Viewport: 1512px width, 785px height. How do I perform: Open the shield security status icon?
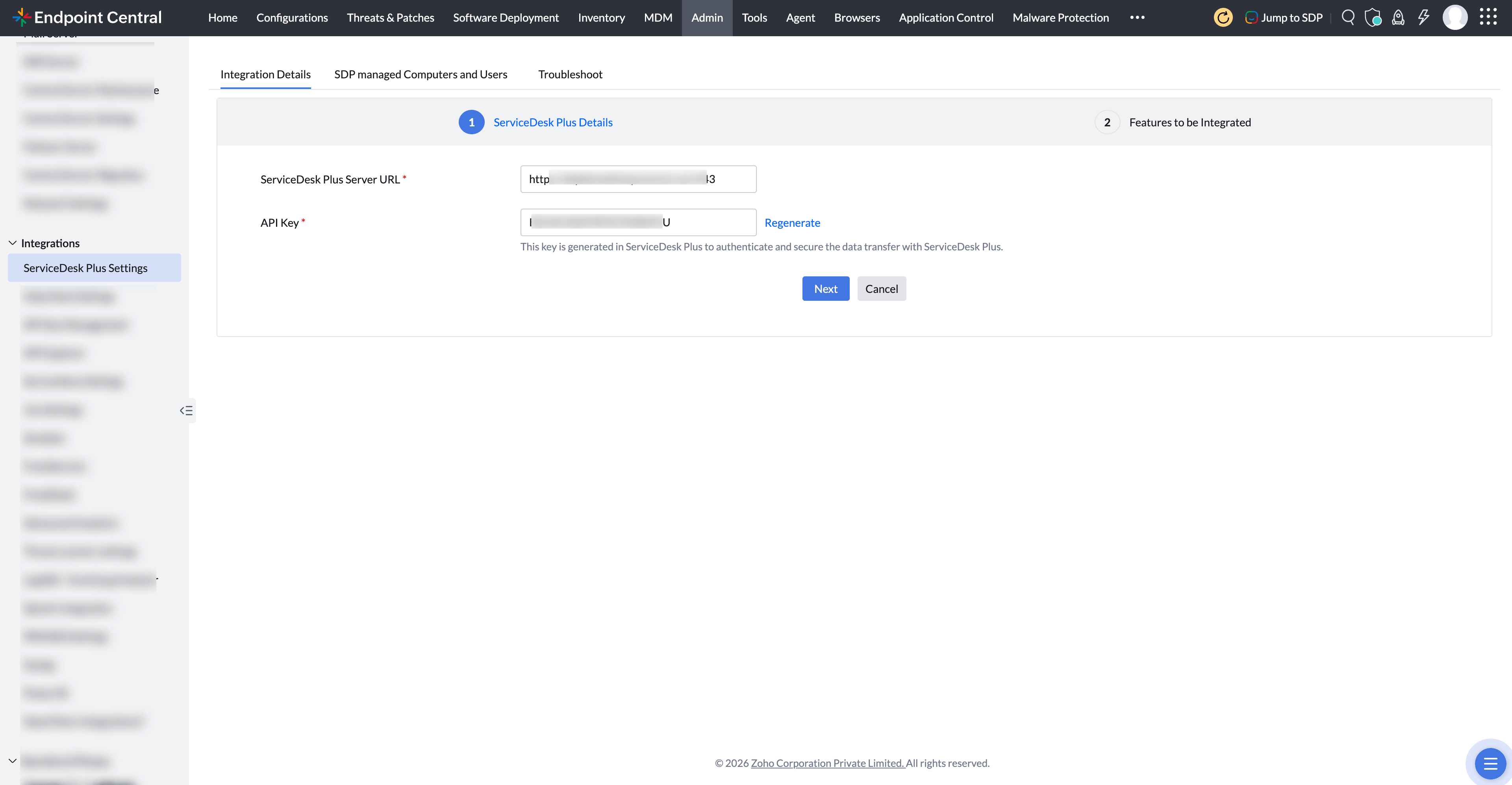[1373, 18]
